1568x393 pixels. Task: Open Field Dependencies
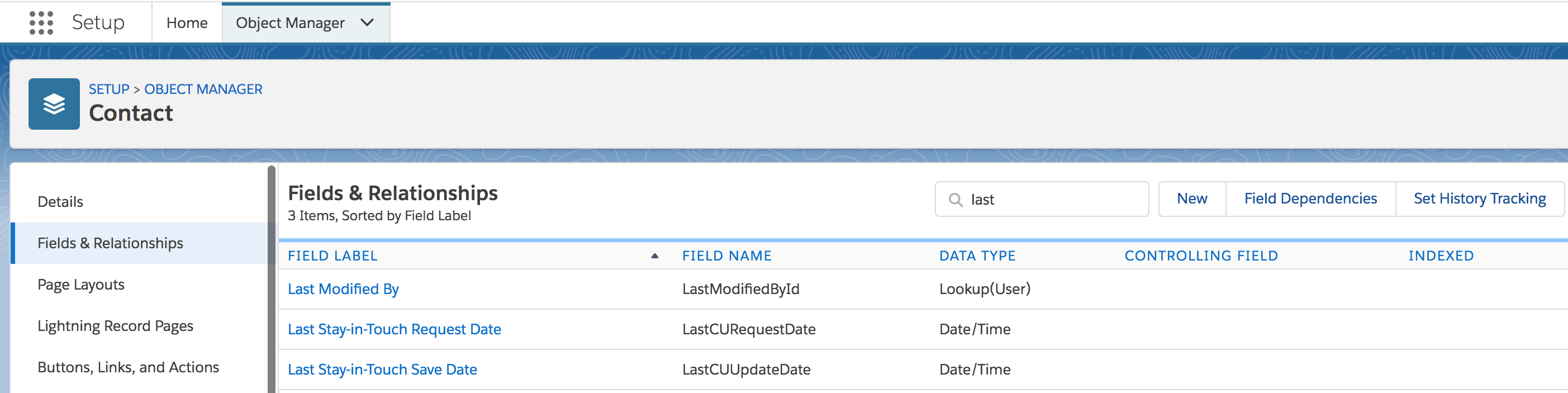1310,198
